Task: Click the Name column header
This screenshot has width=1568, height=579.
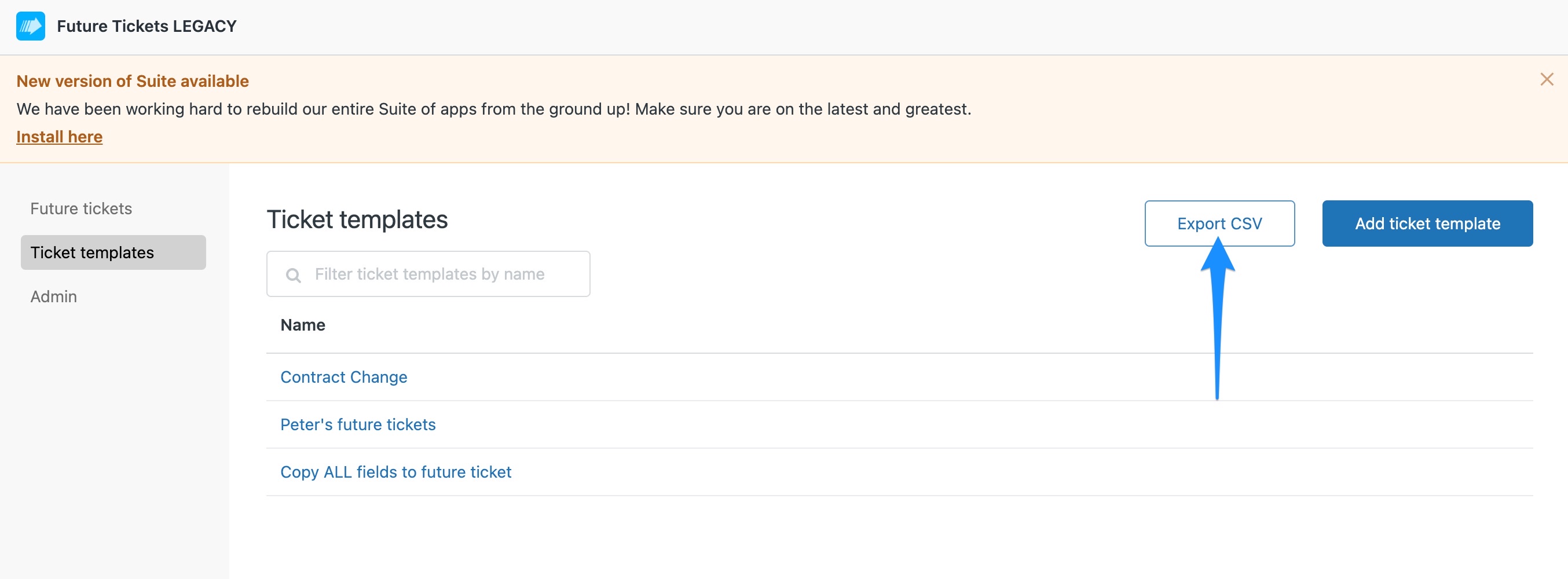Action: (302, 325)
